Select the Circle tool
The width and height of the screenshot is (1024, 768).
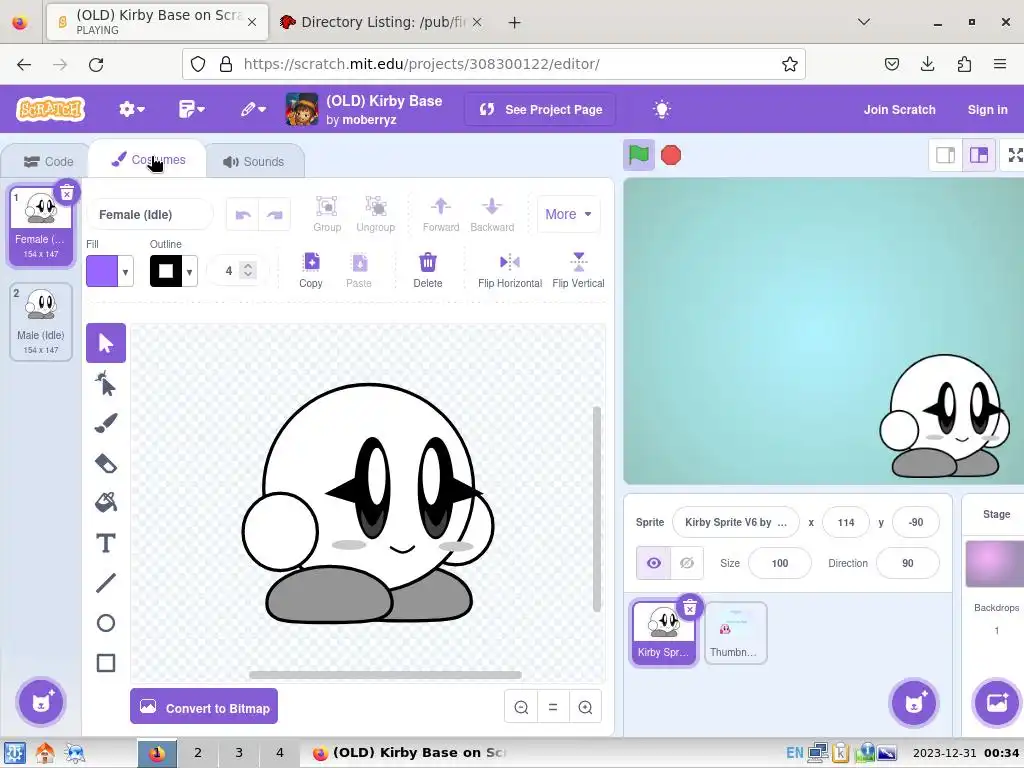pyautogui.click(x=106, y=623)
